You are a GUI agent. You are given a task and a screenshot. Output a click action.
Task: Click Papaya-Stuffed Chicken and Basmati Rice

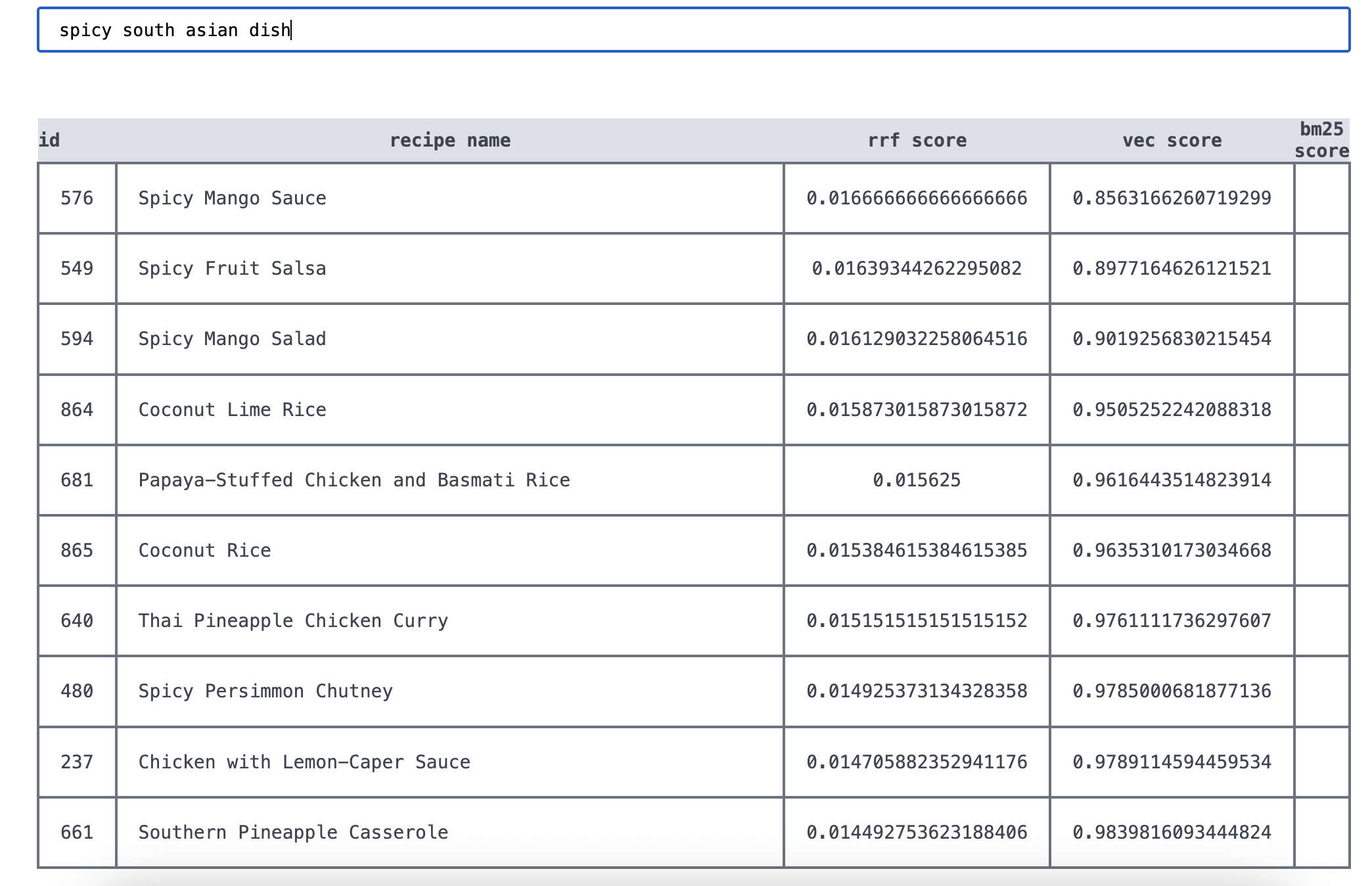coord(354,480)
